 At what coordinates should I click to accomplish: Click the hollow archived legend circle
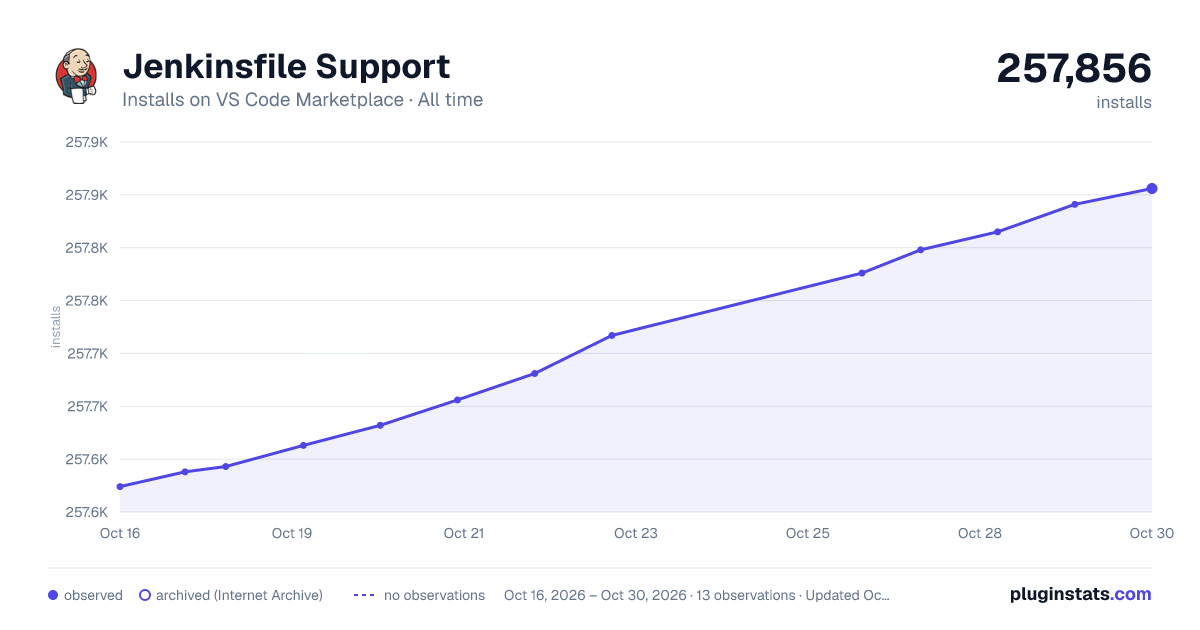pos(144,595)
